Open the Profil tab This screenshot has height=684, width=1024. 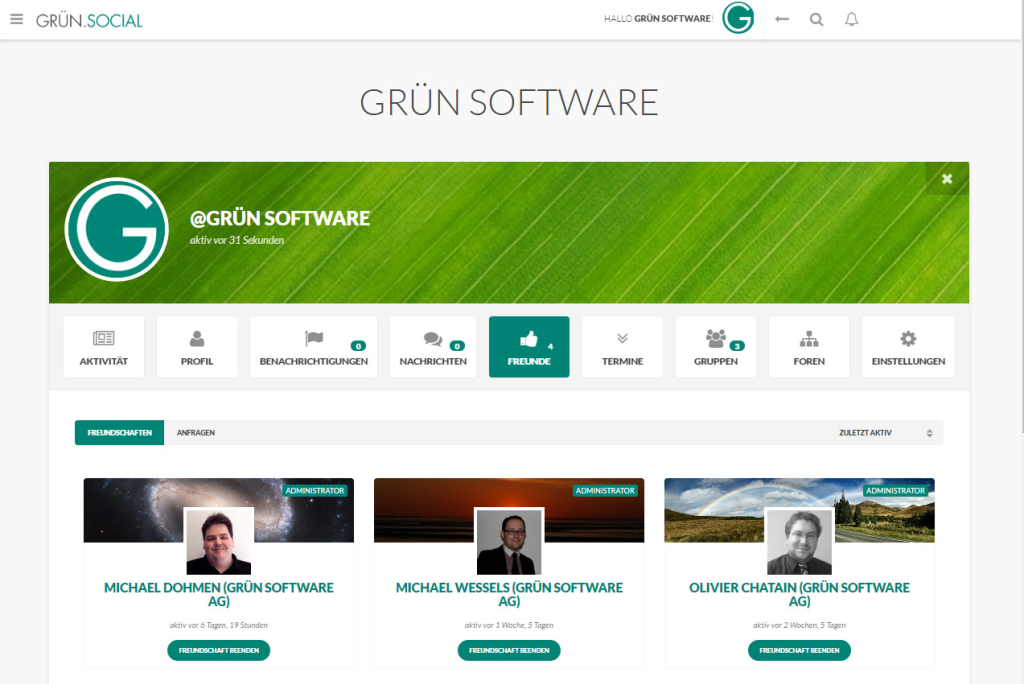click(x=197, y=347)
